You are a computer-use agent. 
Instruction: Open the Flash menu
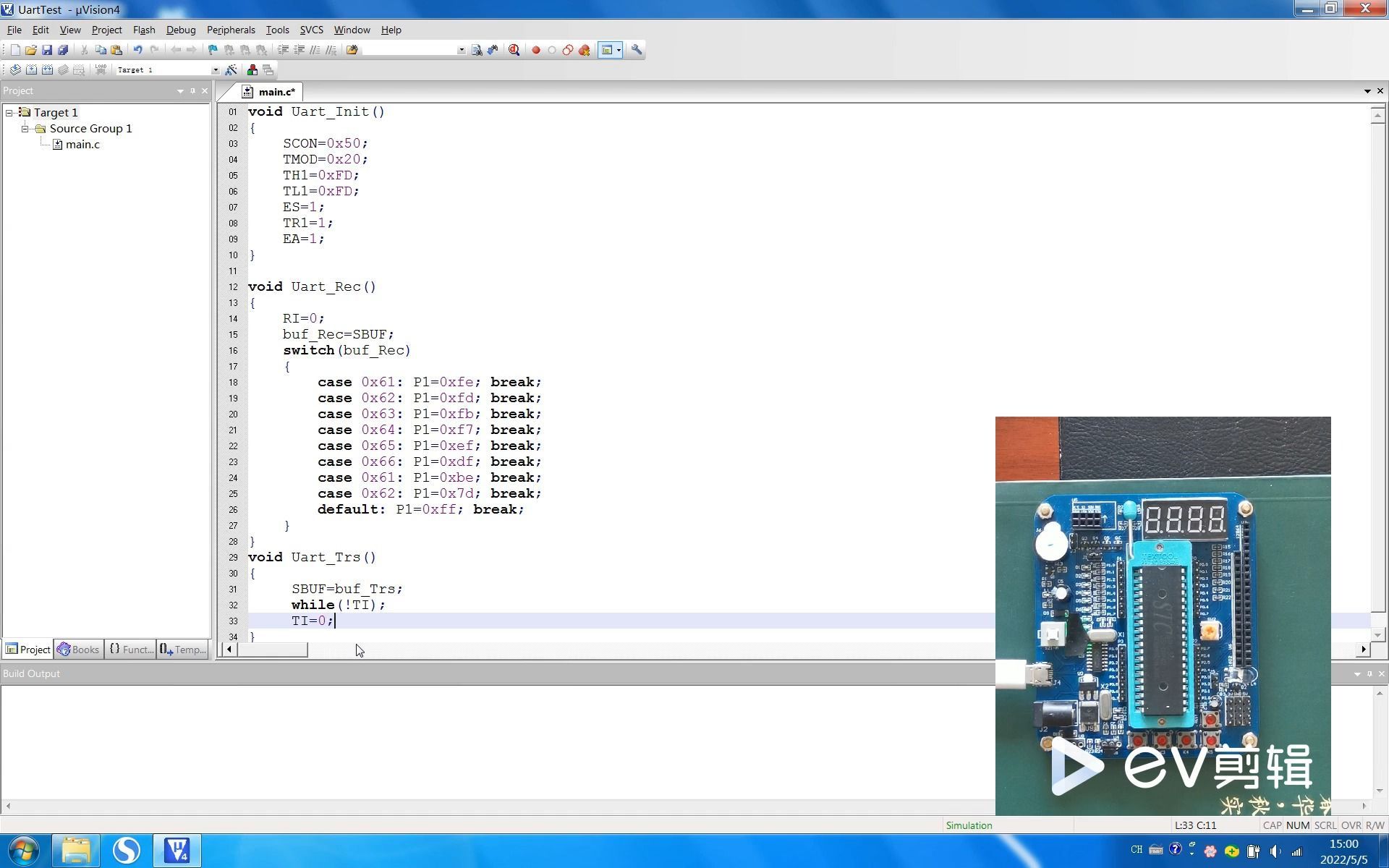click(144, 29)
